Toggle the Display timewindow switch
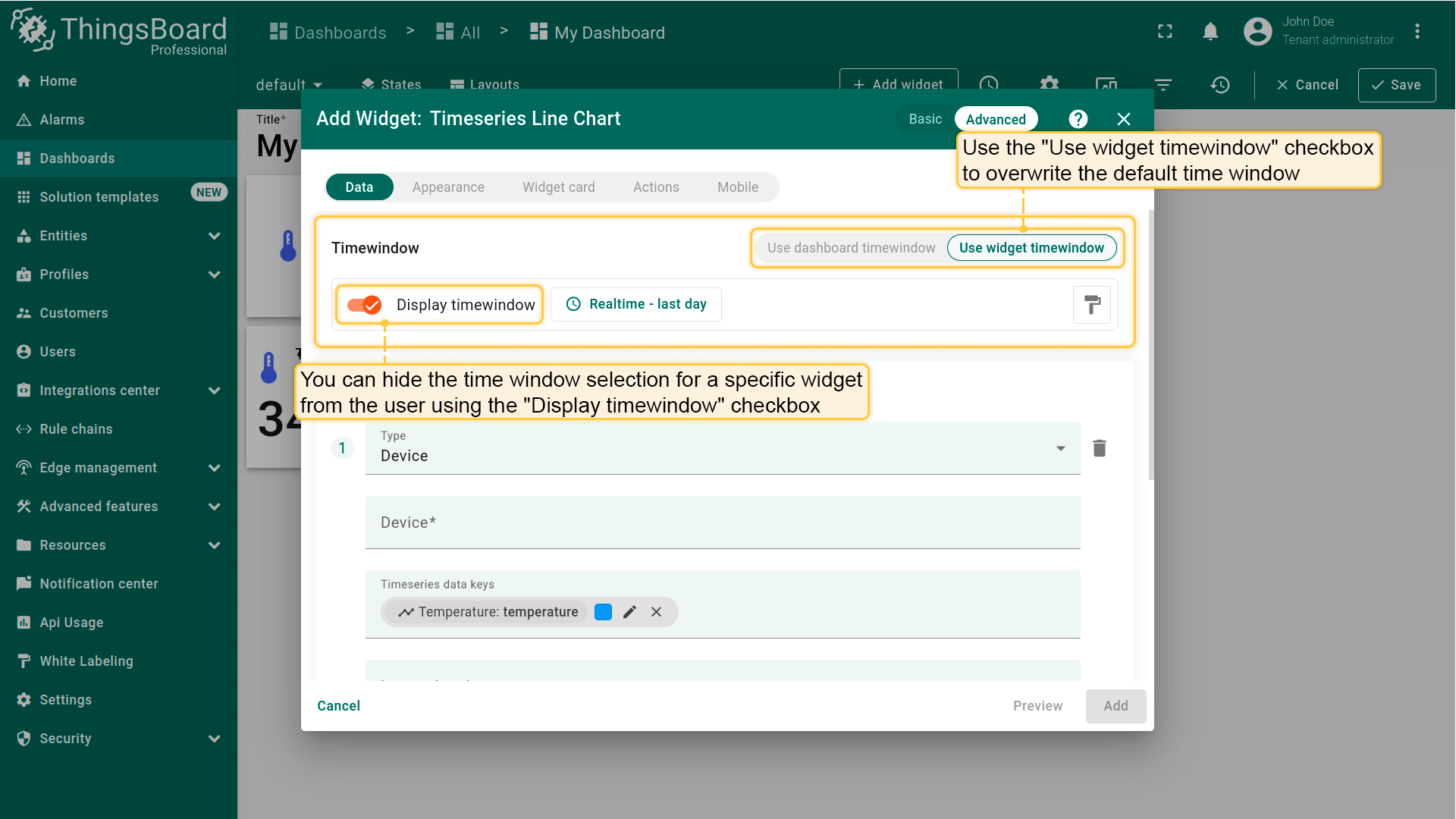Viewport: 1456px width, 819px height. point(365,305)
